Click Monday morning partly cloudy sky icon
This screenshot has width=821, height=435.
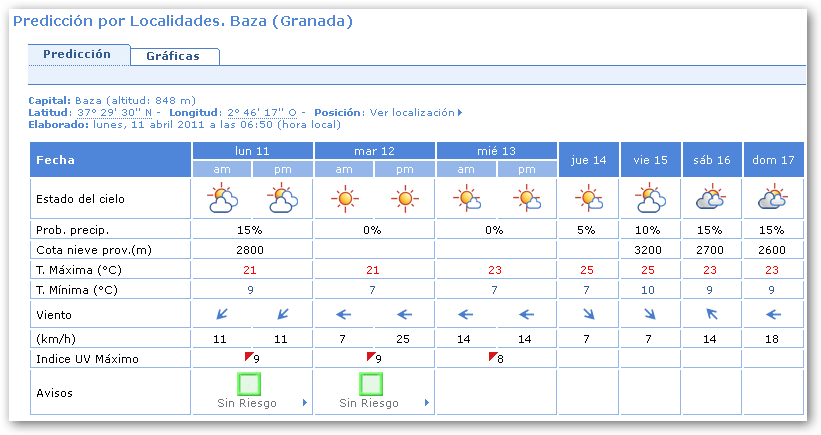[x=222, y=199]
